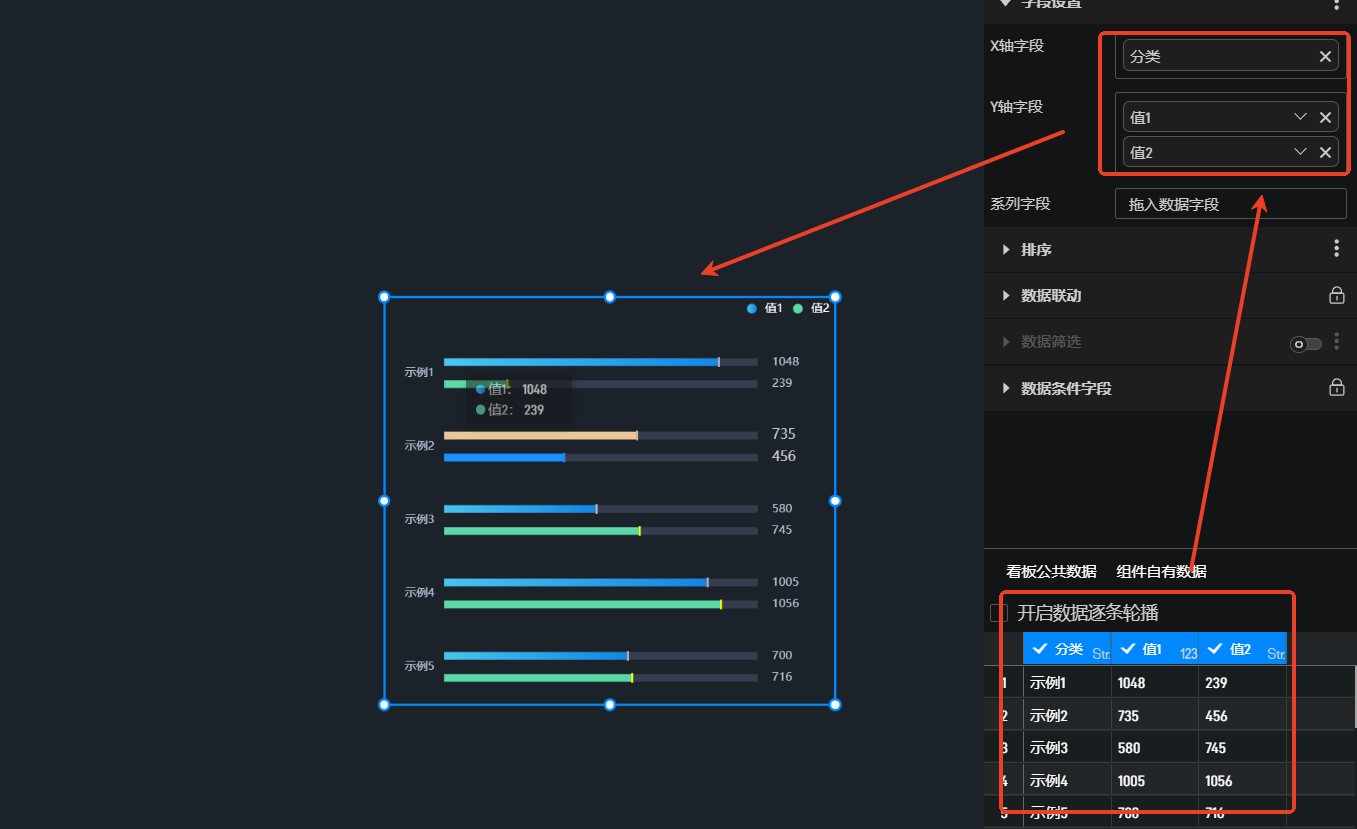Open the dropdown arrow for 值1 field
Image resolution: width=1357 pixels, height=829 pixels.
[1300, 118]
